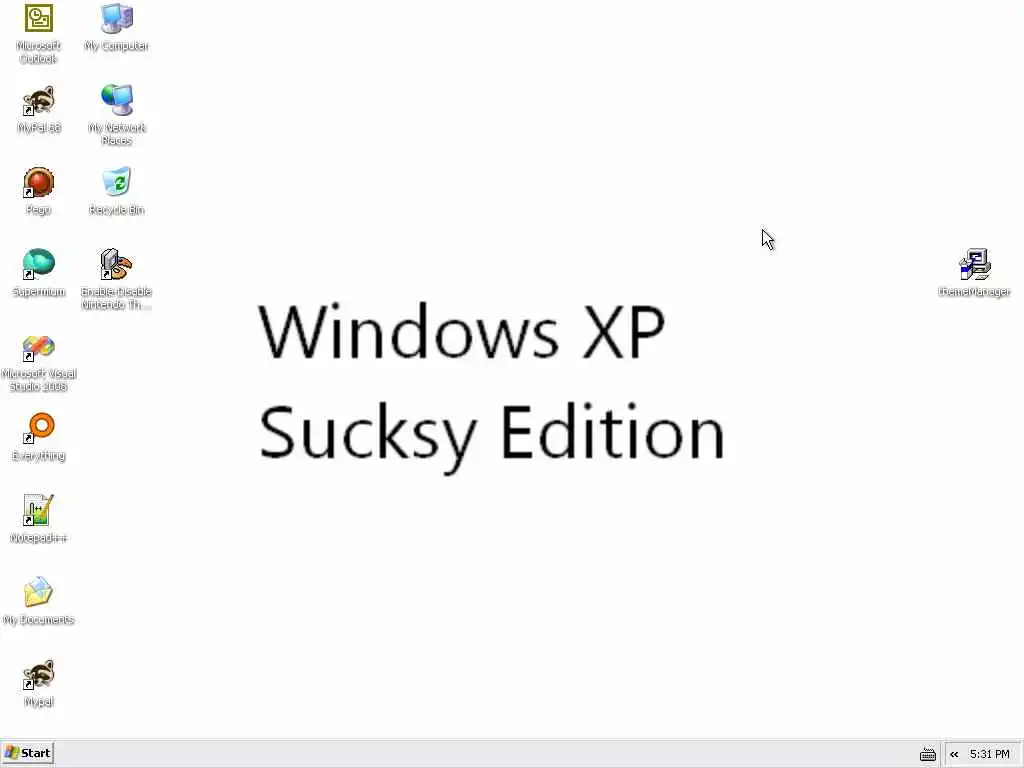
Task: Click the Windows XP Sucksy Edition wallpaper text
Action: tap(492, 385)
